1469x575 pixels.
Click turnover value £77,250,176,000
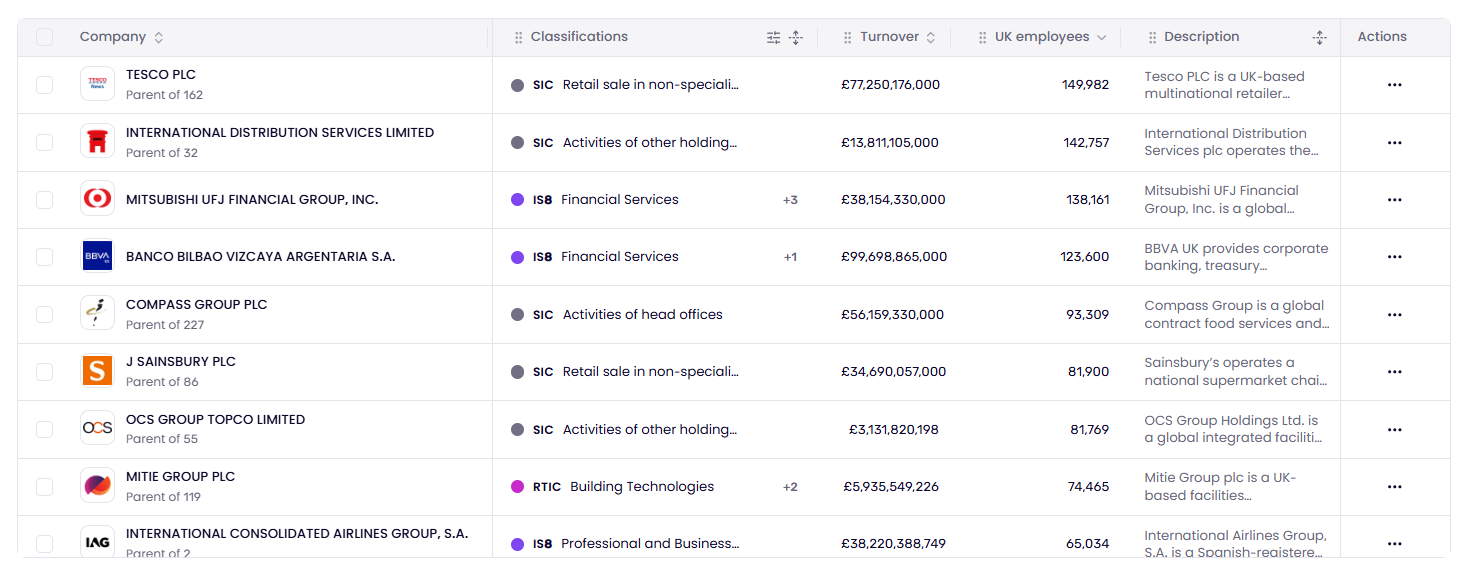pos(891,85)
